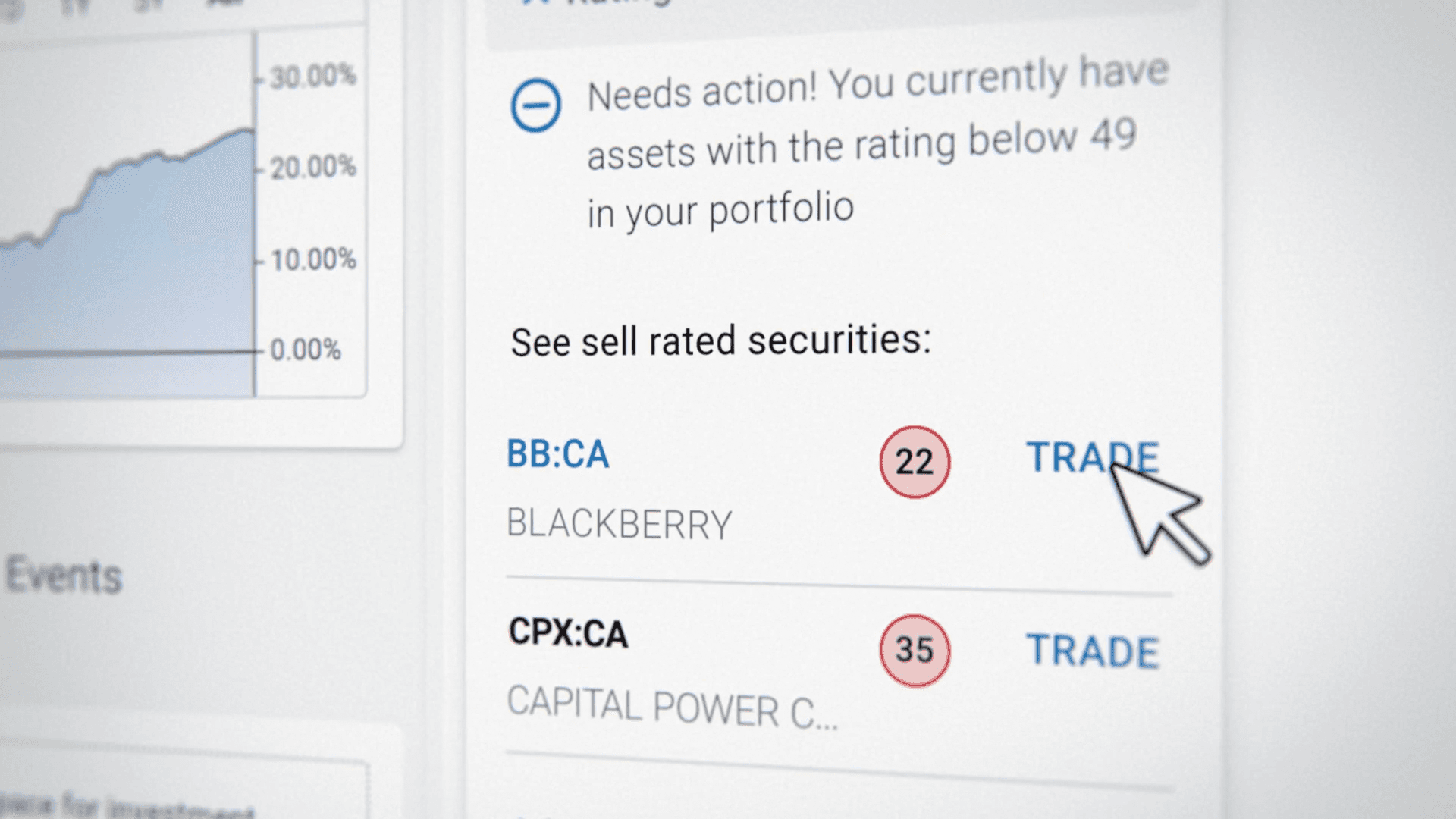Viewport: 1456px width, 819px height.
Task: Open the Needs action alert indicator
Action: pos(535,104)
